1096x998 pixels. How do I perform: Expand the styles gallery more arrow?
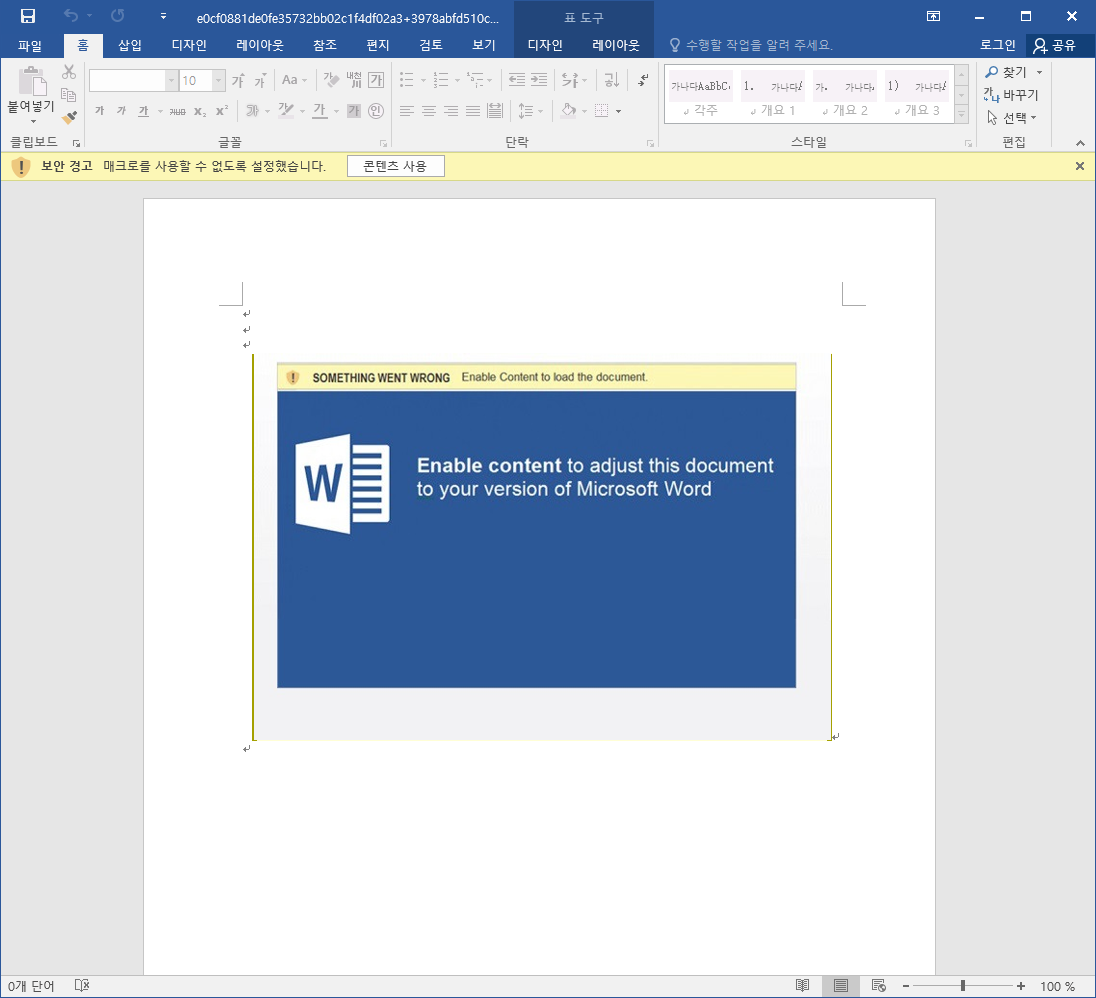[962, 114]
